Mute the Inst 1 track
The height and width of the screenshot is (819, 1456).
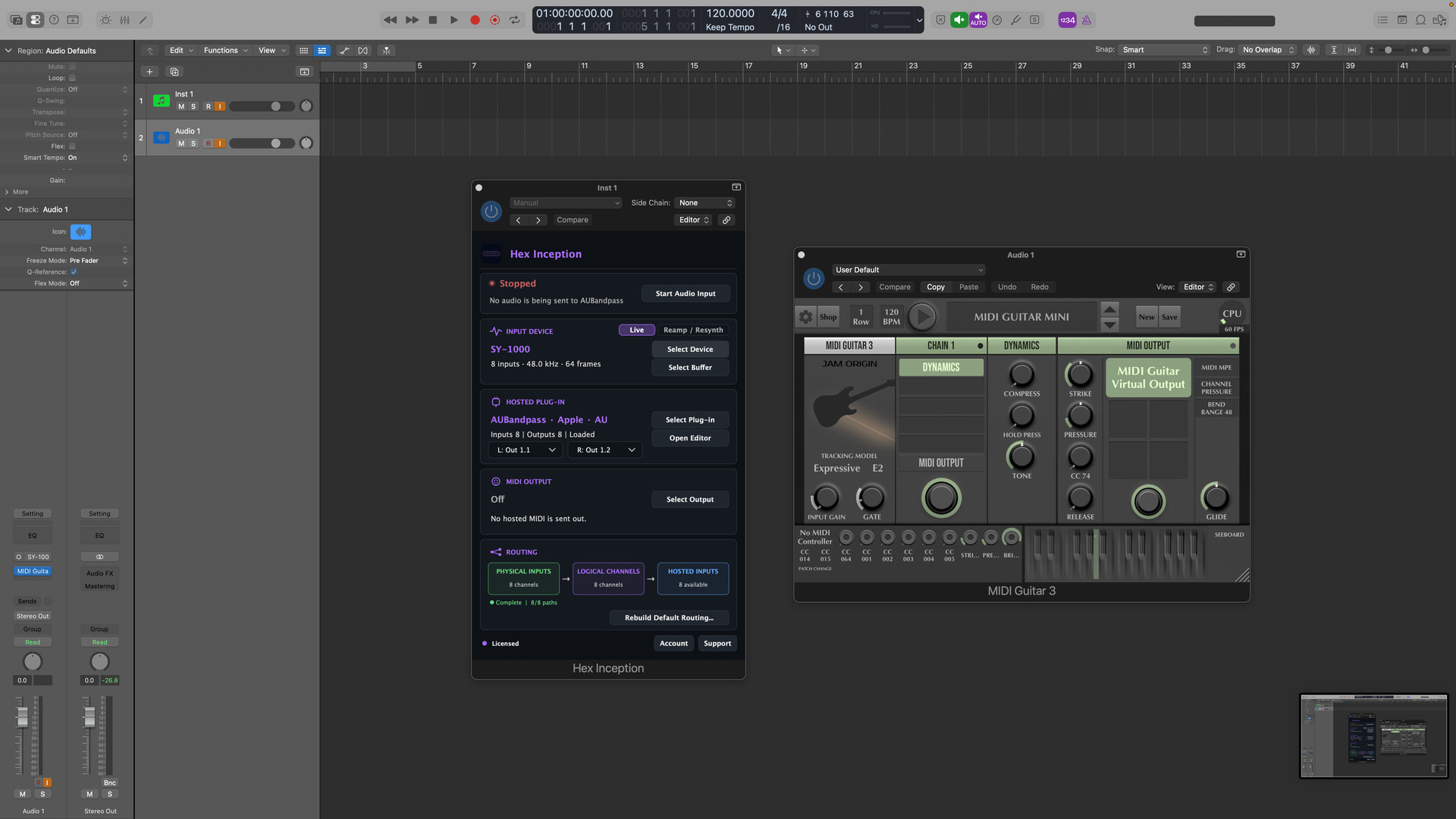click(x=181, y=106)
